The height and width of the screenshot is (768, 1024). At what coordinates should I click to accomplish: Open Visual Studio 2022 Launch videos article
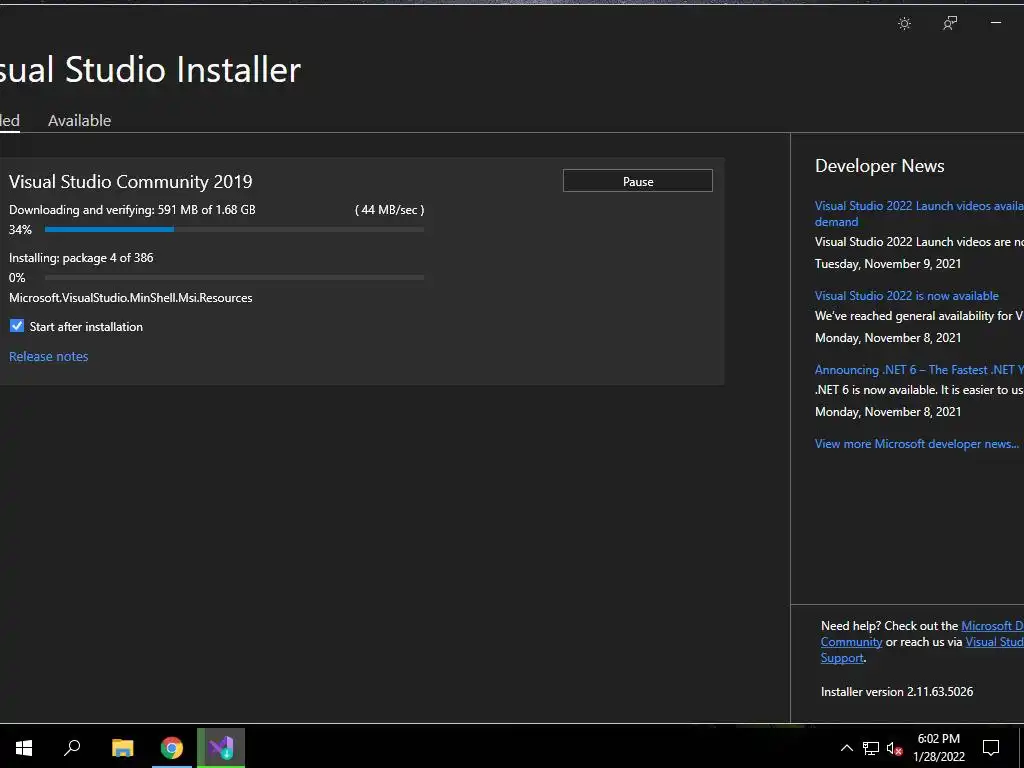919,214
